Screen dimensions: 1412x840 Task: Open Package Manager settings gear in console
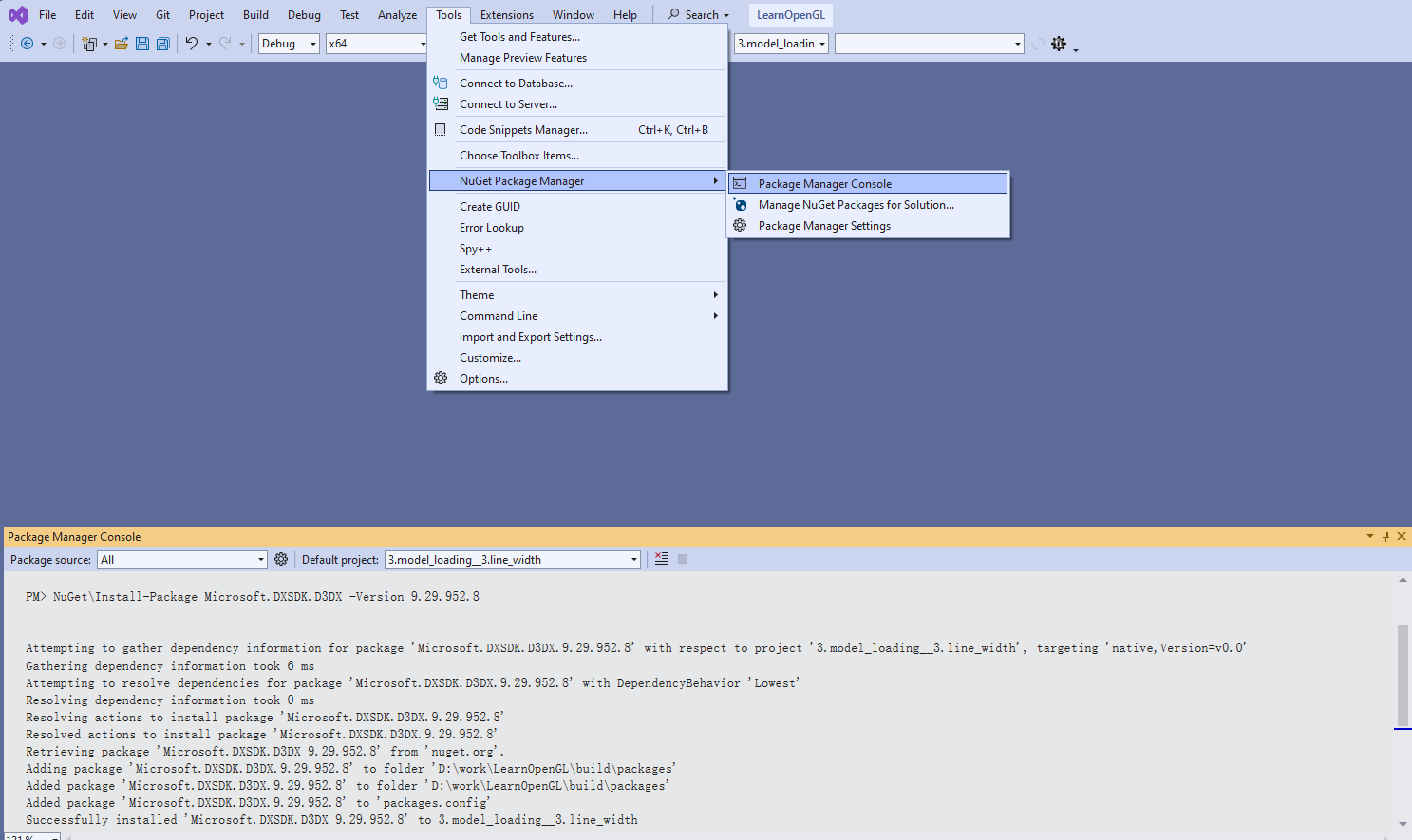(281, 559)
